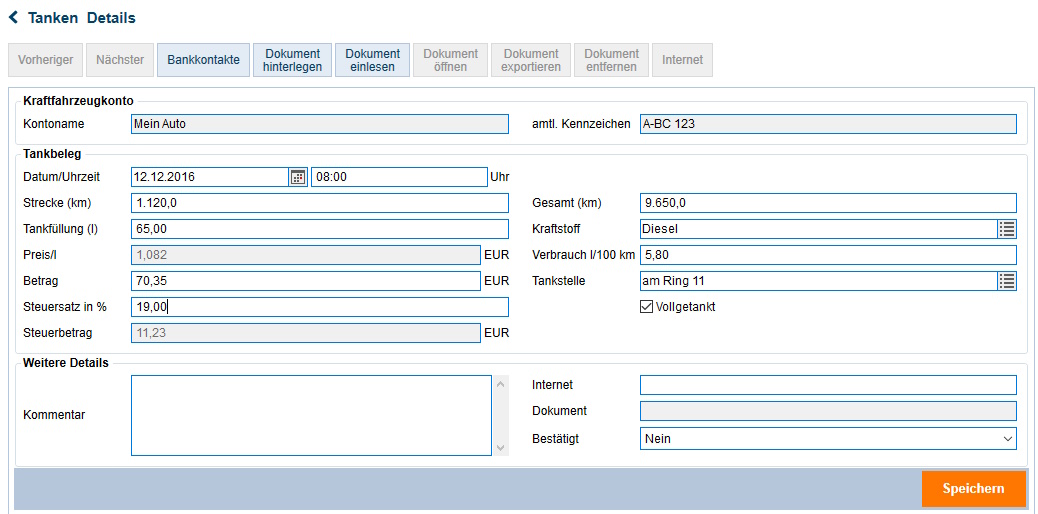Click the Weitere Details section label
The image size is (1038, 514).
pyautogui.click(x=66, y=363)
